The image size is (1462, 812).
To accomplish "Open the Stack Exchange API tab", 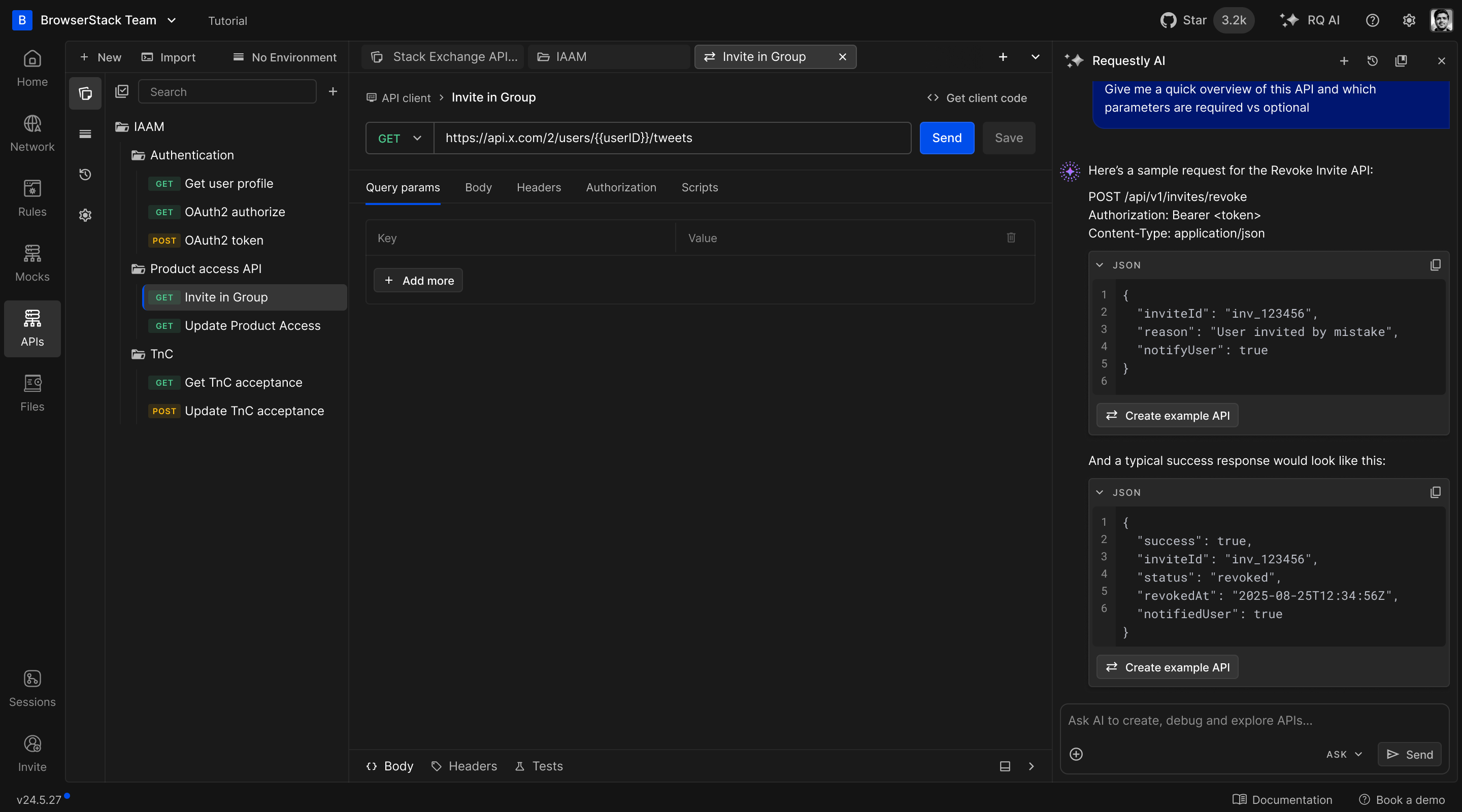I will 443,57.
